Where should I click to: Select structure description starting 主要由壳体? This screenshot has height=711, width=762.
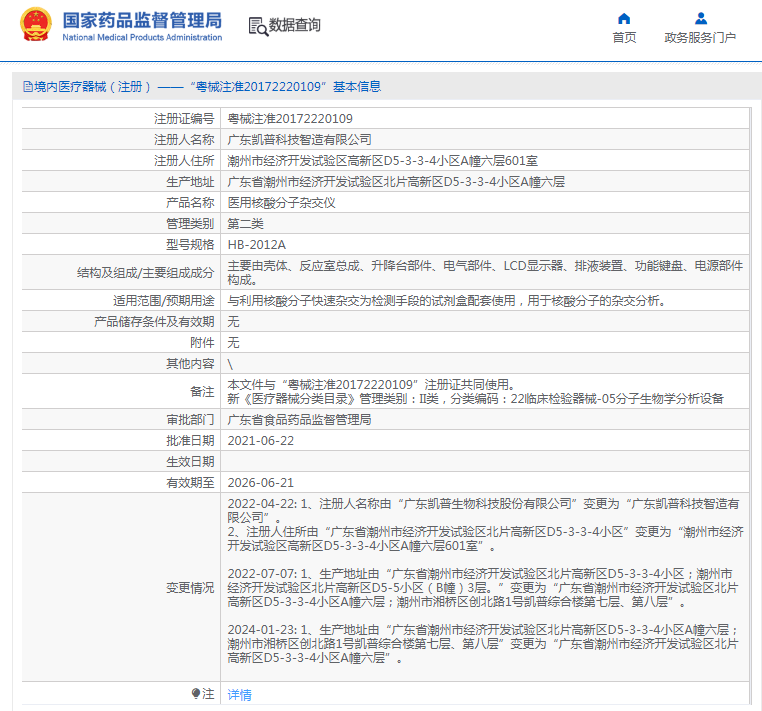[485, 273]
